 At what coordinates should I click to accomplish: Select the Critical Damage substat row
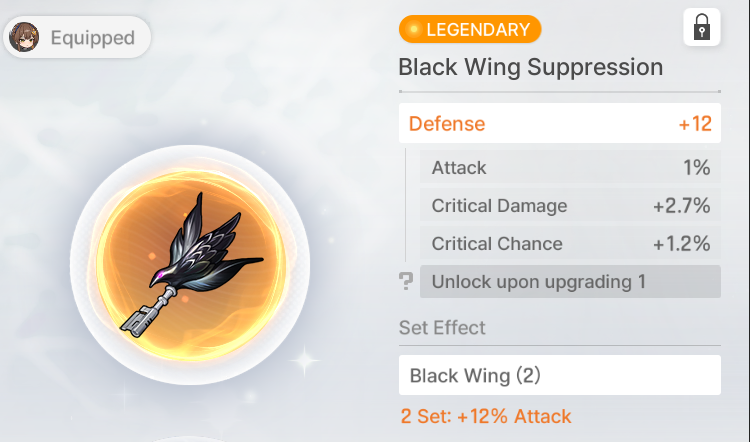570,206
